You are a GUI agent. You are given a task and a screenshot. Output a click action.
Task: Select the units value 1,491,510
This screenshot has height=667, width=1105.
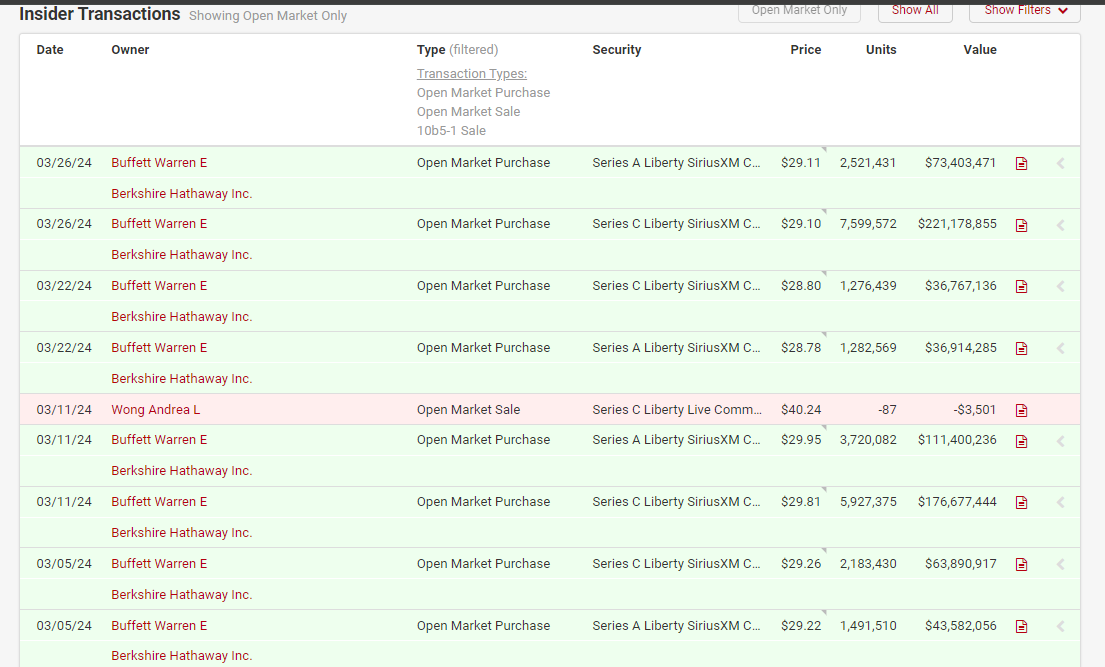coord(868,625)
